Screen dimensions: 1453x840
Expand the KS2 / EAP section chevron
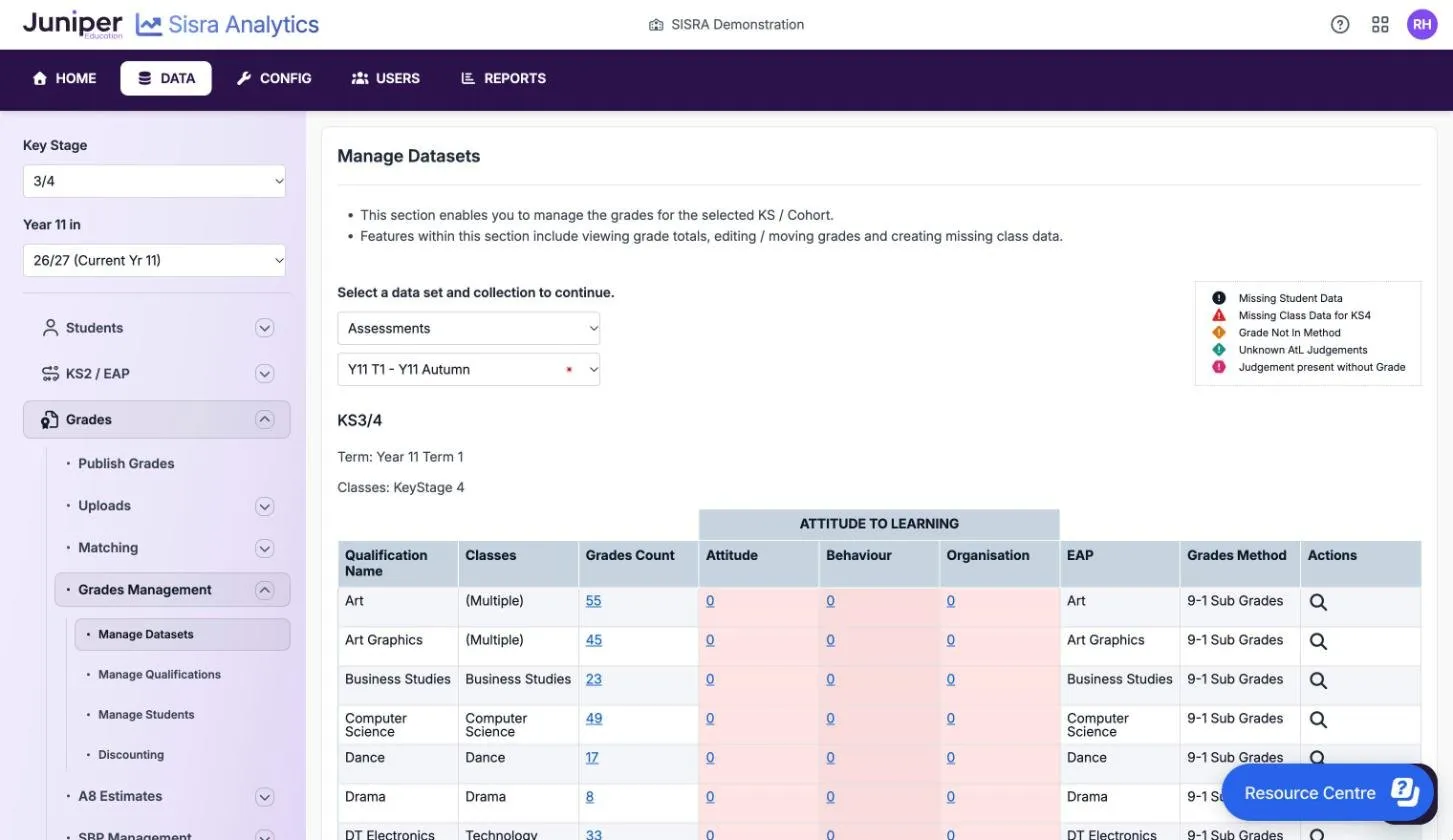point(264,374)
